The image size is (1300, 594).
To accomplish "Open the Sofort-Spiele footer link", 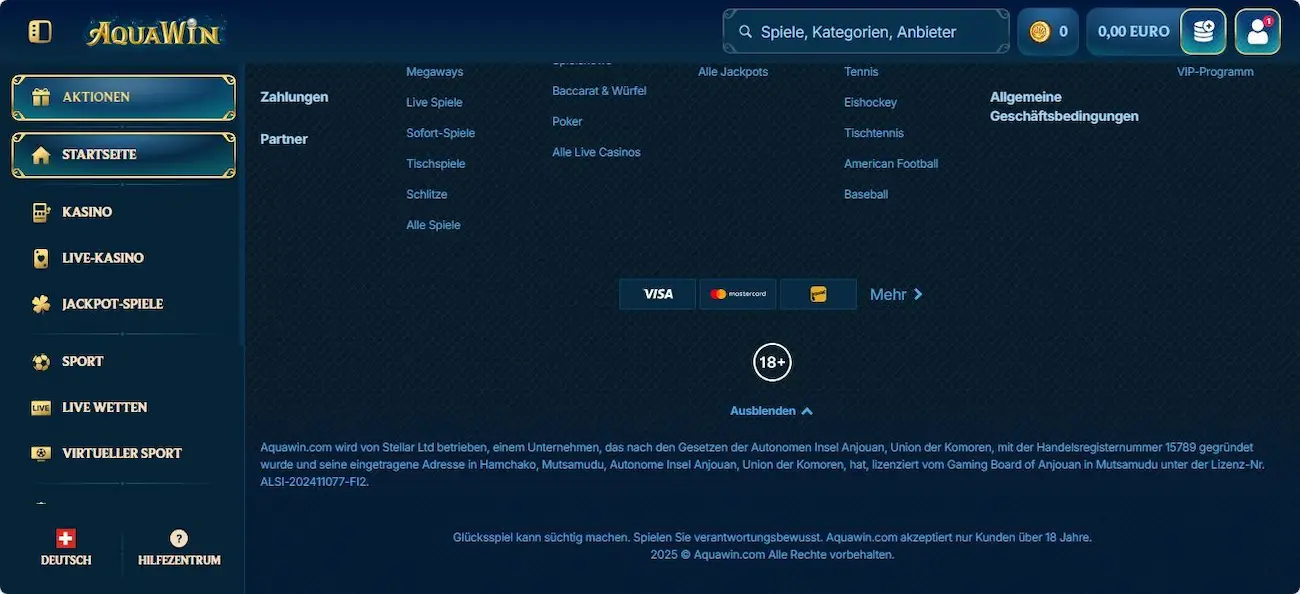I will pyautogui.click(x=441, y=133).
